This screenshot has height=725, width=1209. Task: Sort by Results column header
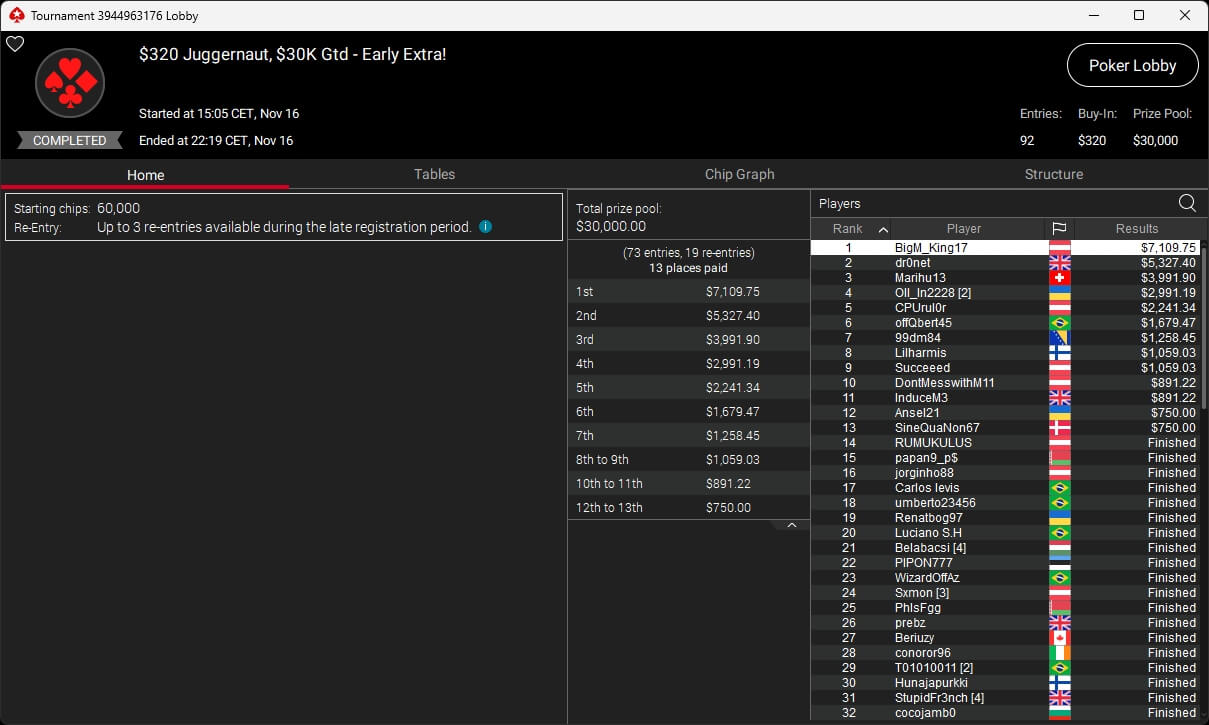pos(1137,229)
